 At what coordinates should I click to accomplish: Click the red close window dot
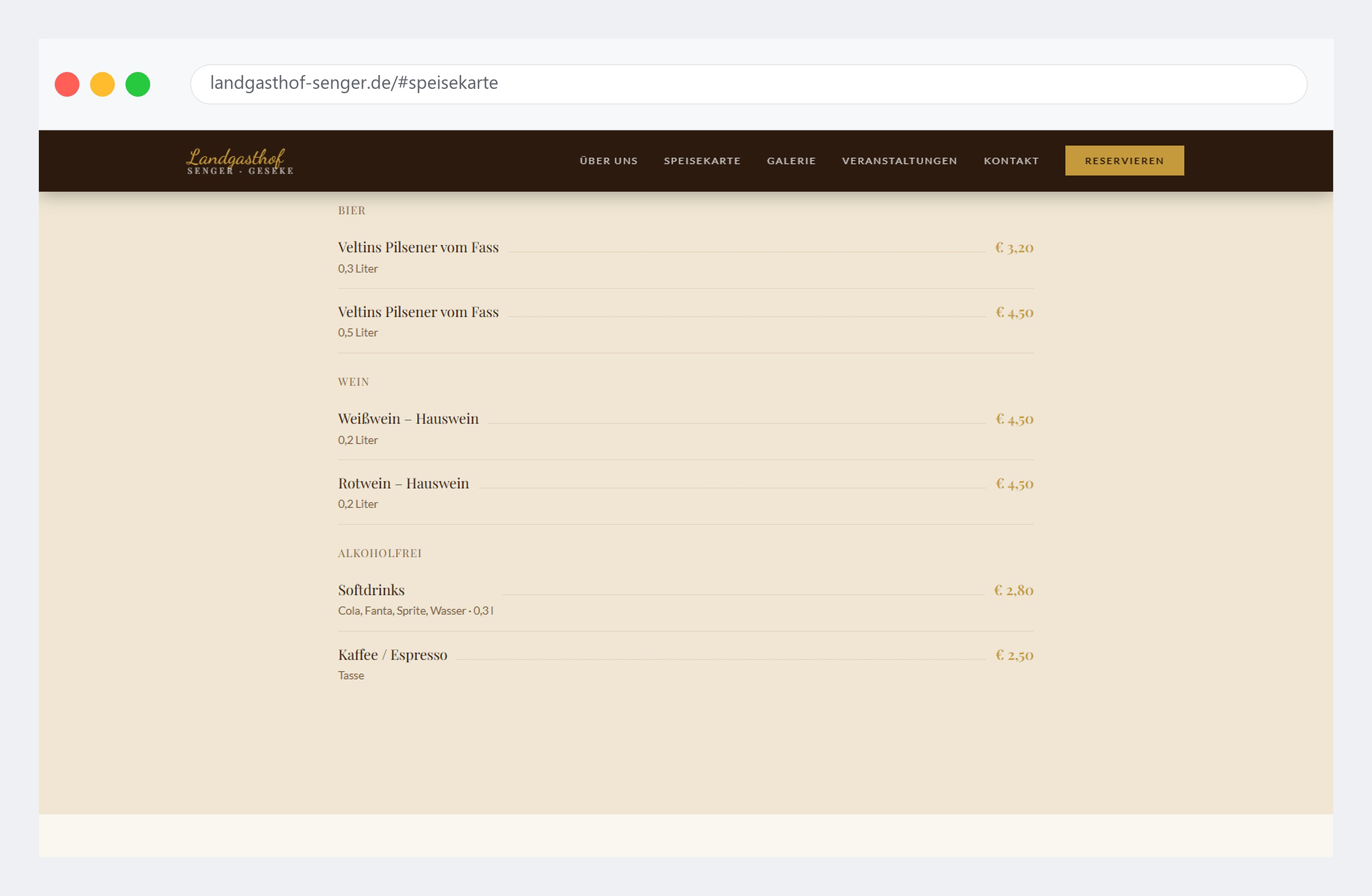coord(67,84)
